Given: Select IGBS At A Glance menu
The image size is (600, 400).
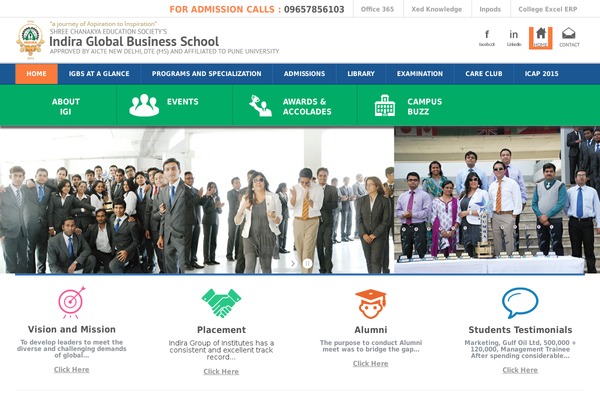Looking at the screenshot, I should [x=99, y=74].
